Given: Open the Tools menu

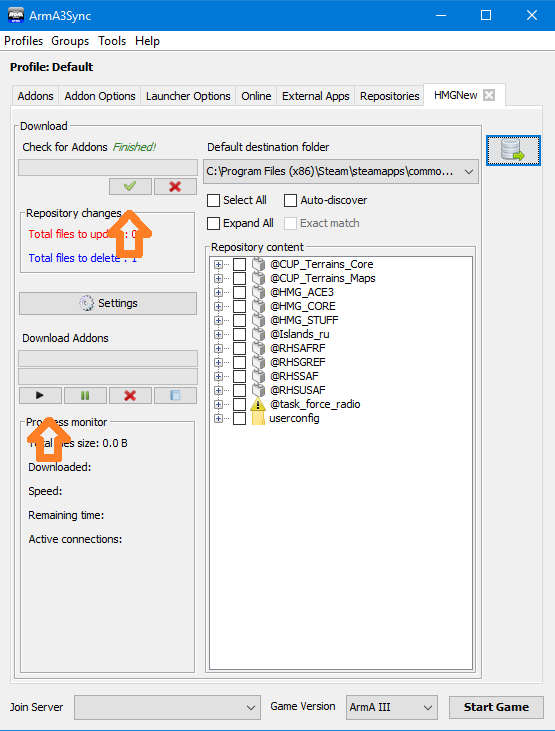Looking at the screenshot, I should tap(112, 41).
